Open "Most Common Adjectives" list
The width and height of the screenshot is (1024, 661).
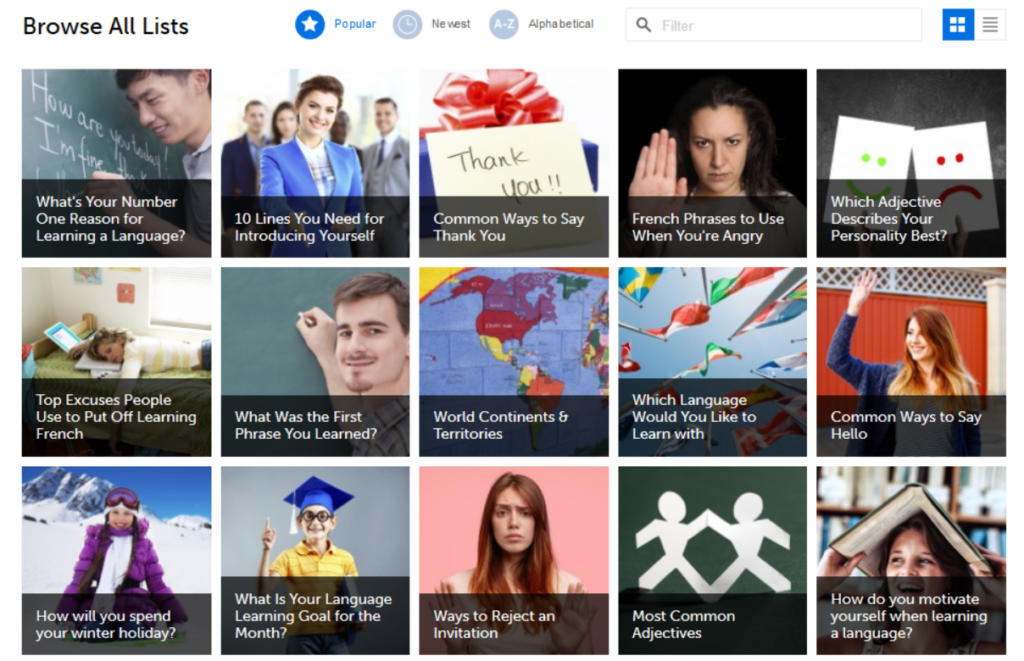pos(712,560)
